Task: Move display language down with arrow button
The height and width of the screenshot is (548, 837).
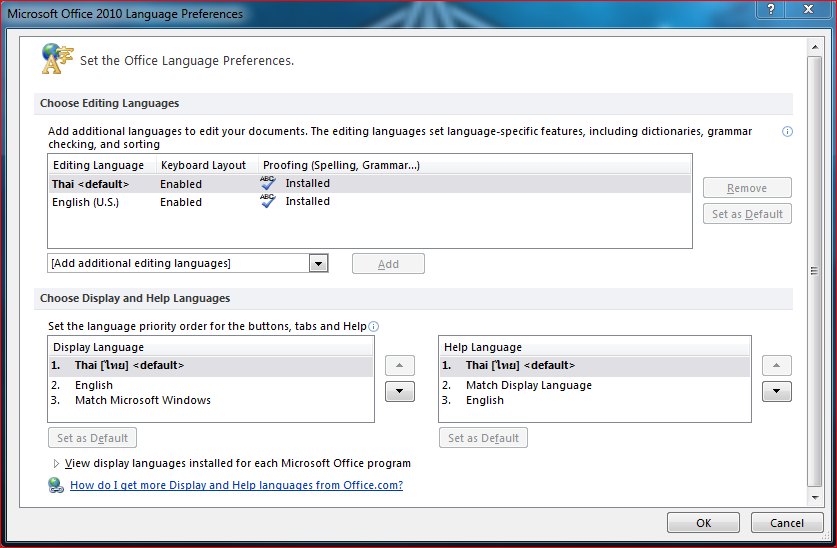Action: point(400,392)
